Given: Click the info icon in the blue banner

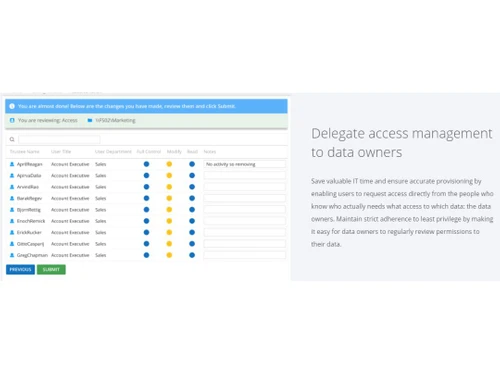Looking at the screenshot, I should click(12, 106).
